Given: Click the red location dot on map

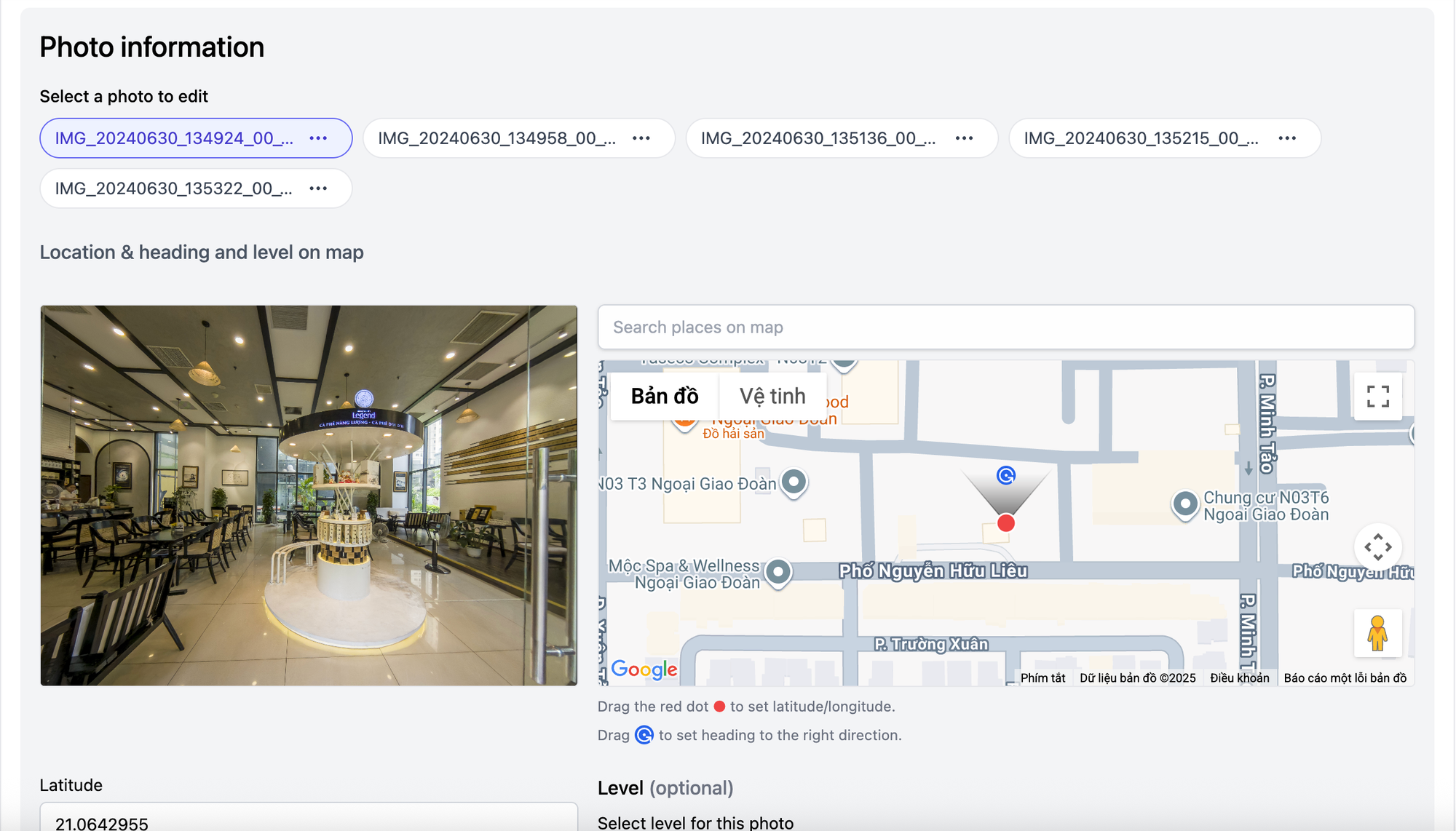Looking at the screenshot, I should [x=1005, y=522].
